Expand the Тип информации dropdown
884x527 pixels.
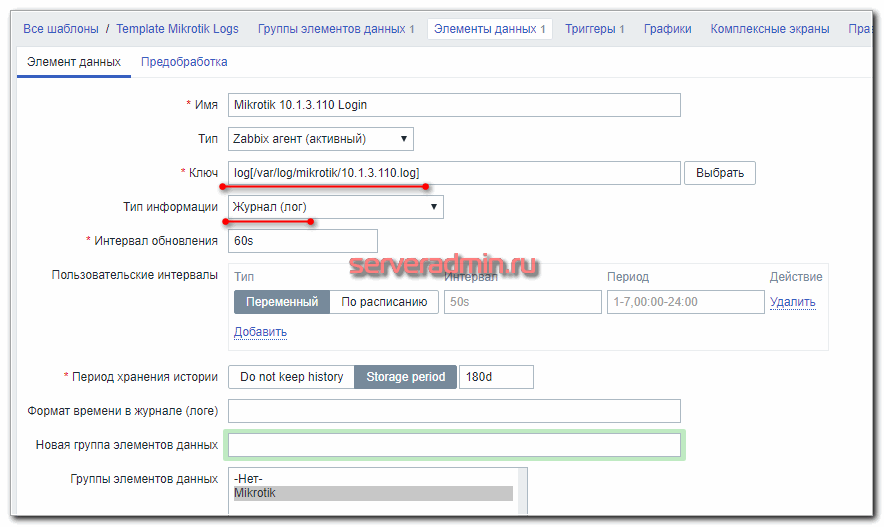(336, 207)
